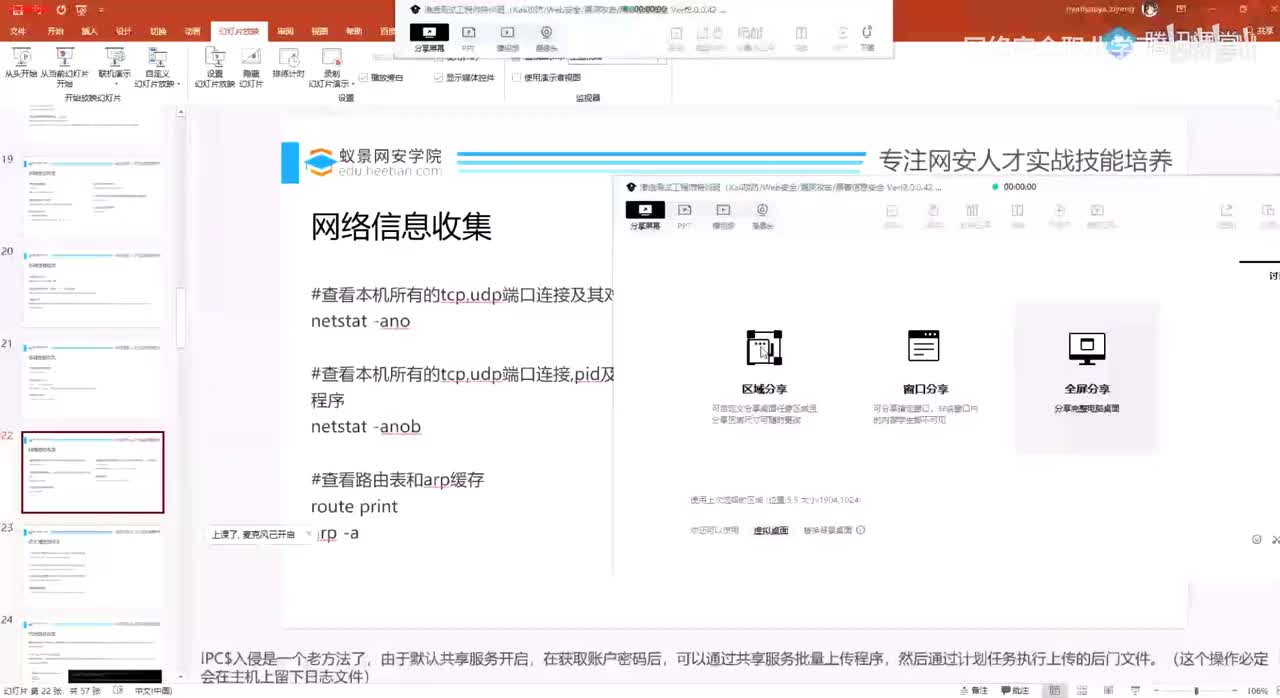
Task: Switch to the 设计 ribbon tab
Action: (x=123, y=31)
